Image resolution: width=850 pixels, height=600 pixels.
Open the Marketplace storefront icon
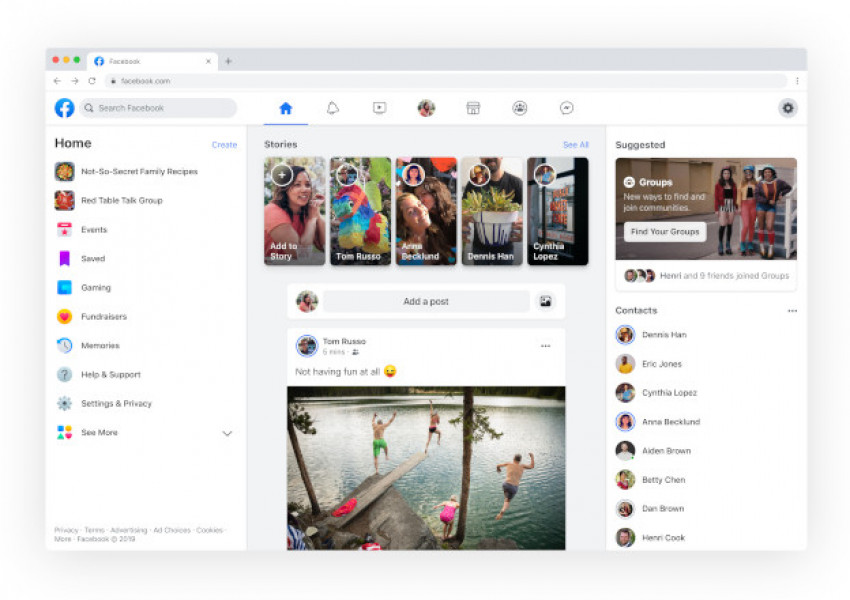473,108
